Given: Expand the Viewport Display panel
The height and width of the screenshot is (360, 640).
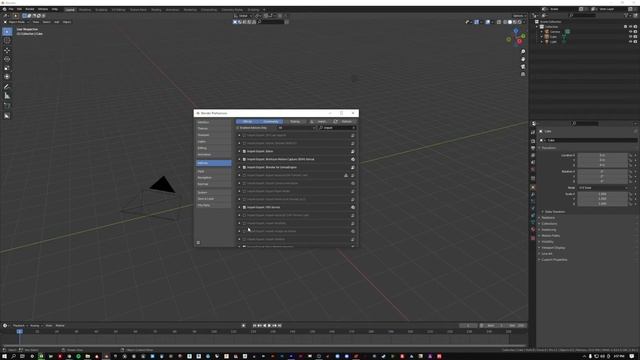Looking at the screenshot, I should [552, 248].
